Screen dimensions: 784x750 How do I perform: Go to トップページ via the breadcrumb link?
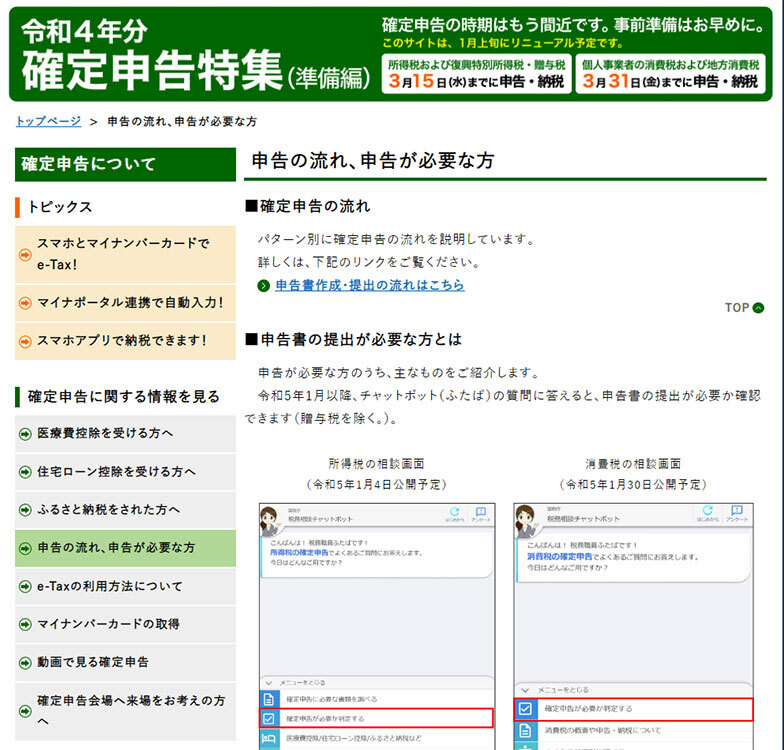(x=48, y=121)
